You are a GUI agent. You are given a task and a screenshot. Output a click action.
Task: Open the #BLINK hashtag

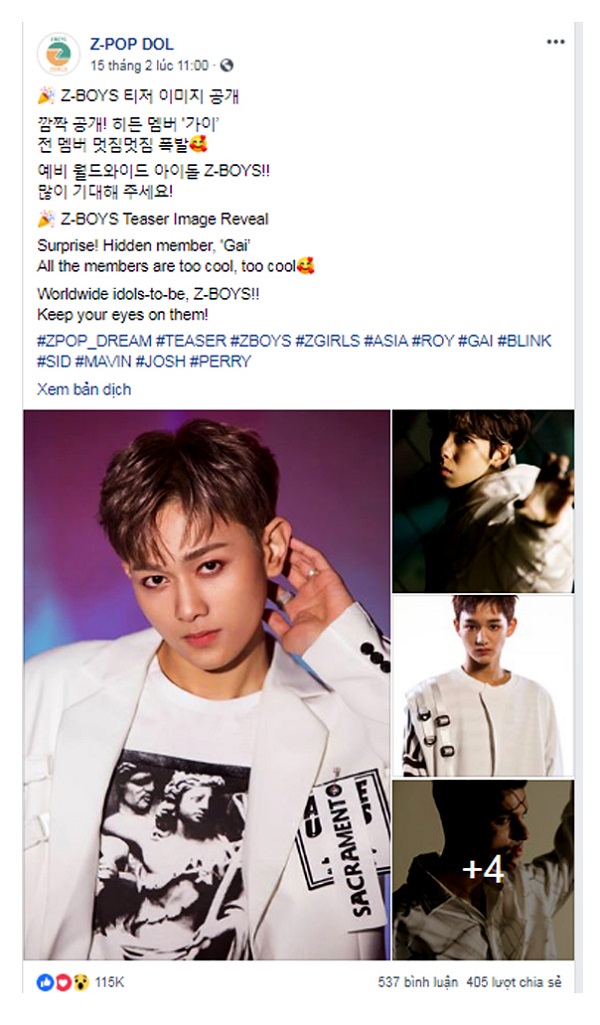tap(524, 341)
